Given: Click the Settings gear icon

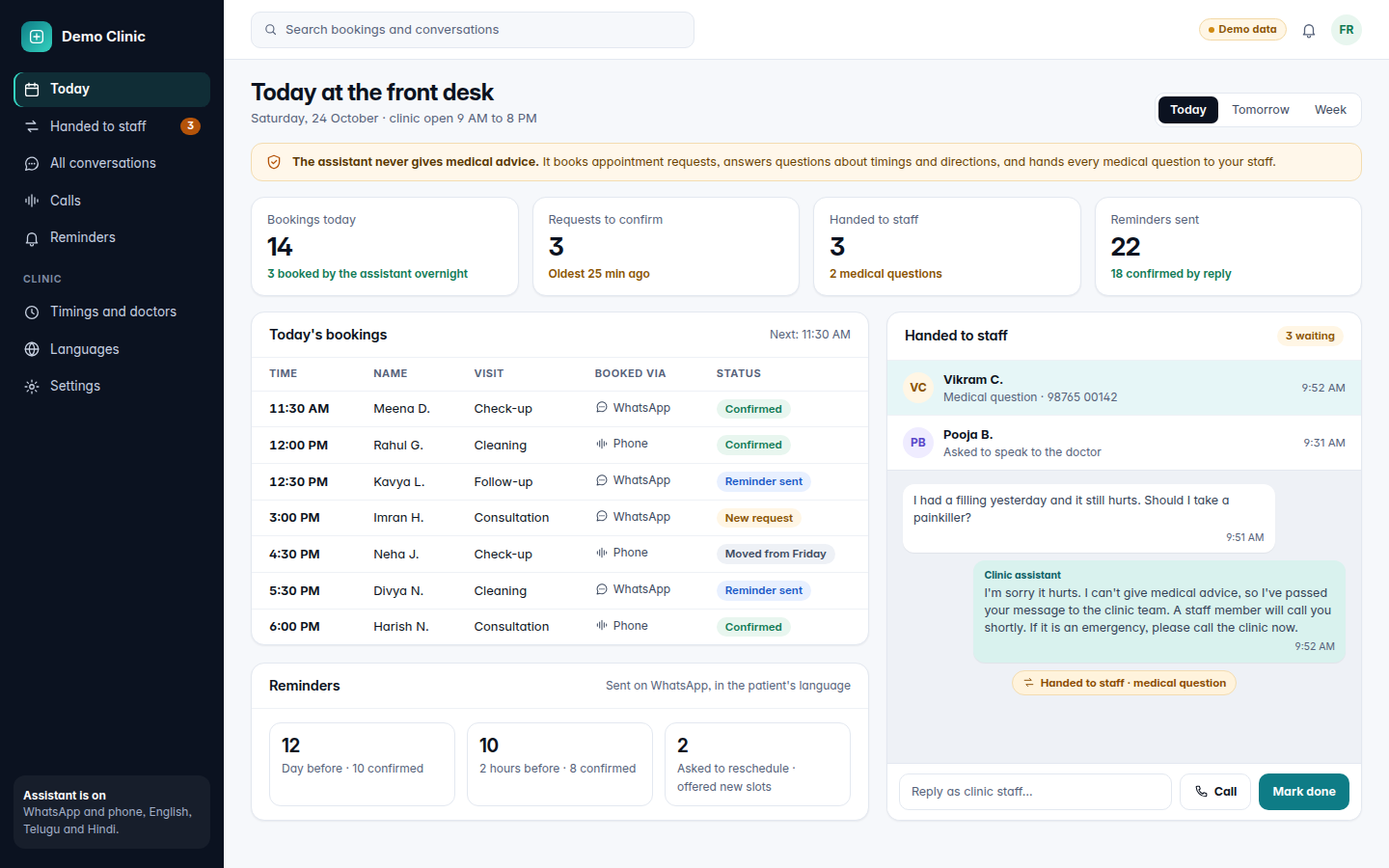Looking at the screenshot, I should point(32,387).
